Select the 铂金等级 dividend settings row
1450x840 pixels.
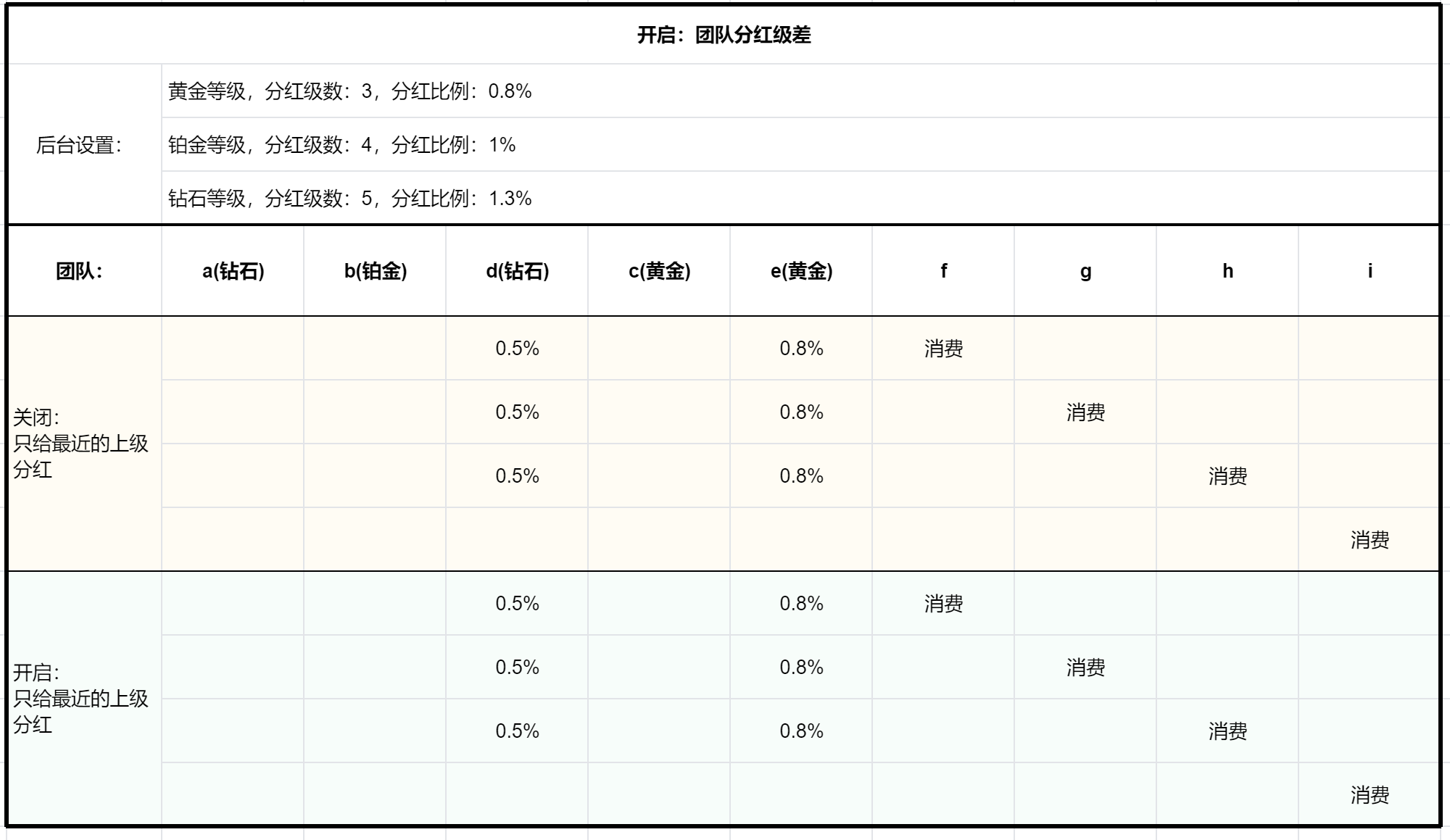[342, 145]
